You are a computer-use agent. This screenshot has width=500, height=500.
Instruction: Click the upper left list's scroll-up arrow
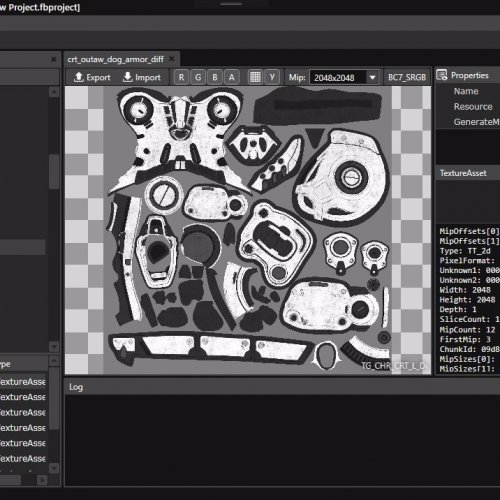coord(54,92)
